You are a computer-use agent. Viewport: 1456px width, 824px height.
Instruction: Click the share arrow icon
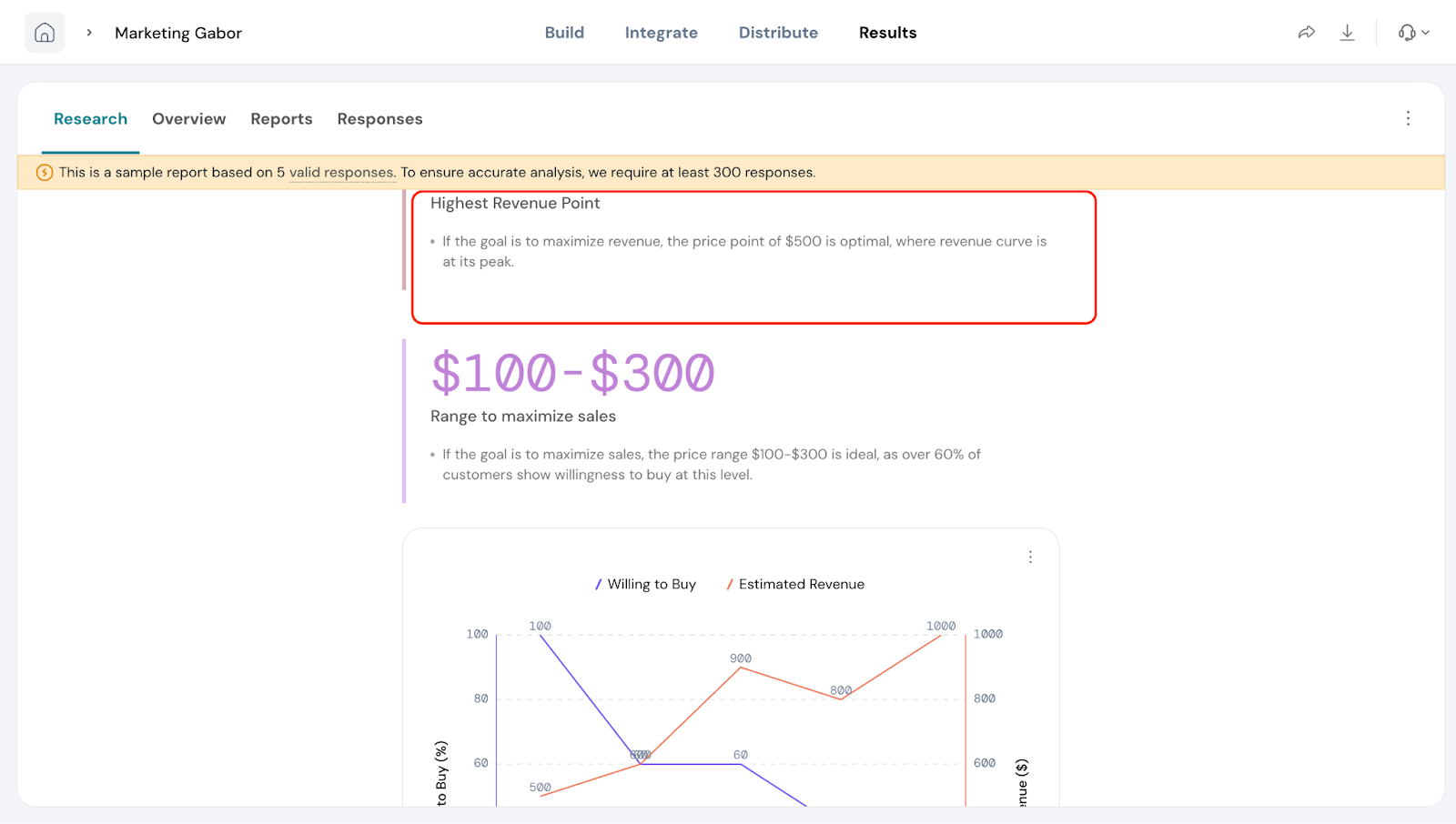coord(1306,33)
